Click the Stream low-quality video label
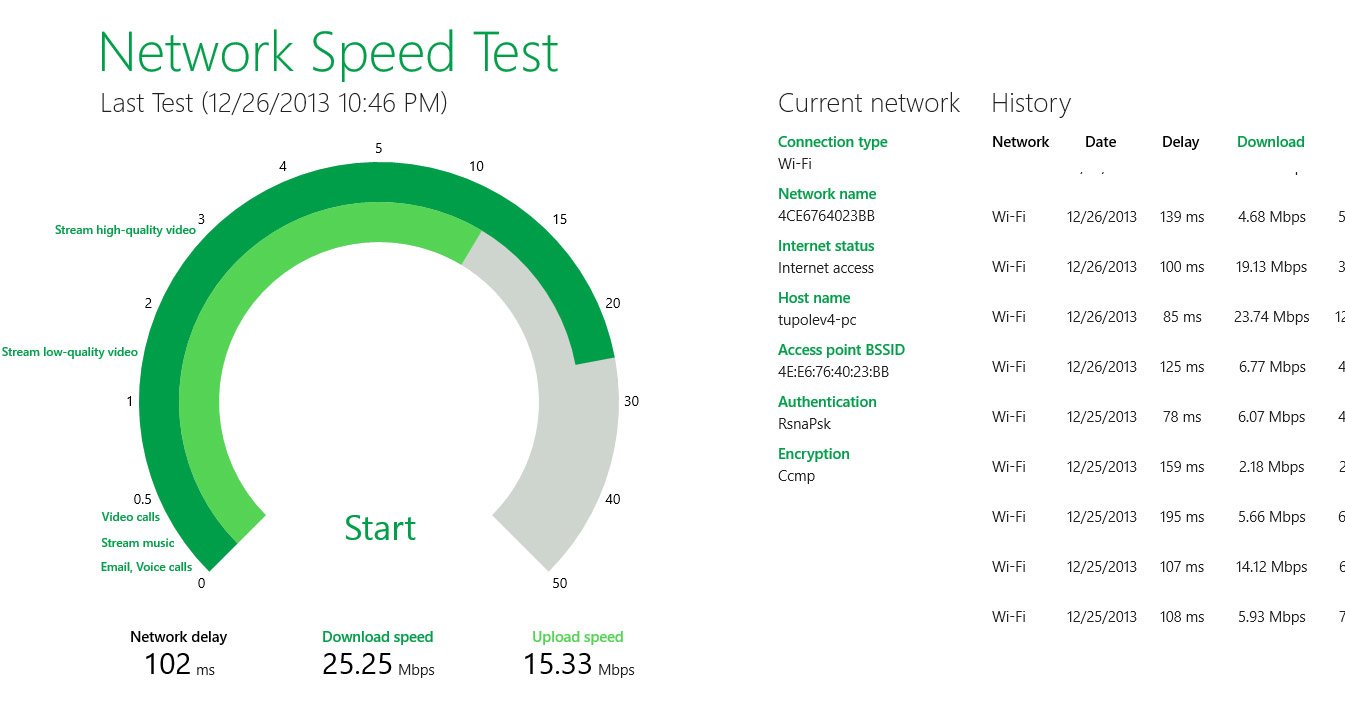Image resolution: width=1345 pixels, height=710 pixels. click(x=70, y=352)
